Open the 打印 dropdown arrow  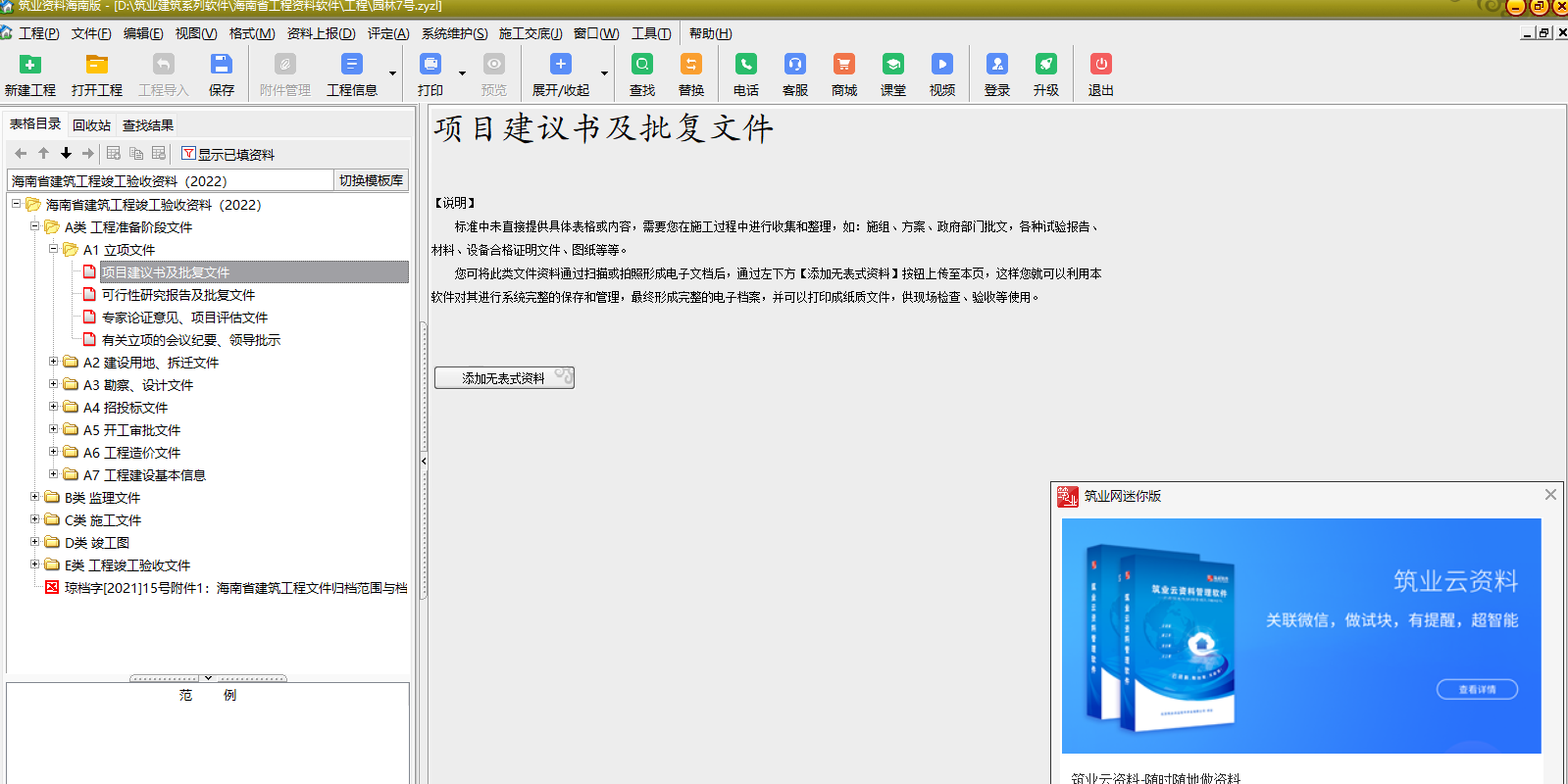tap(462, 73)
